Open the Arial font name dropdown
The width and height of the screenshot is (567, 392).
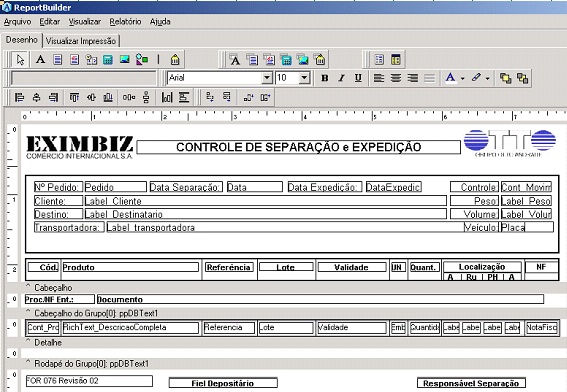(267, 78)
